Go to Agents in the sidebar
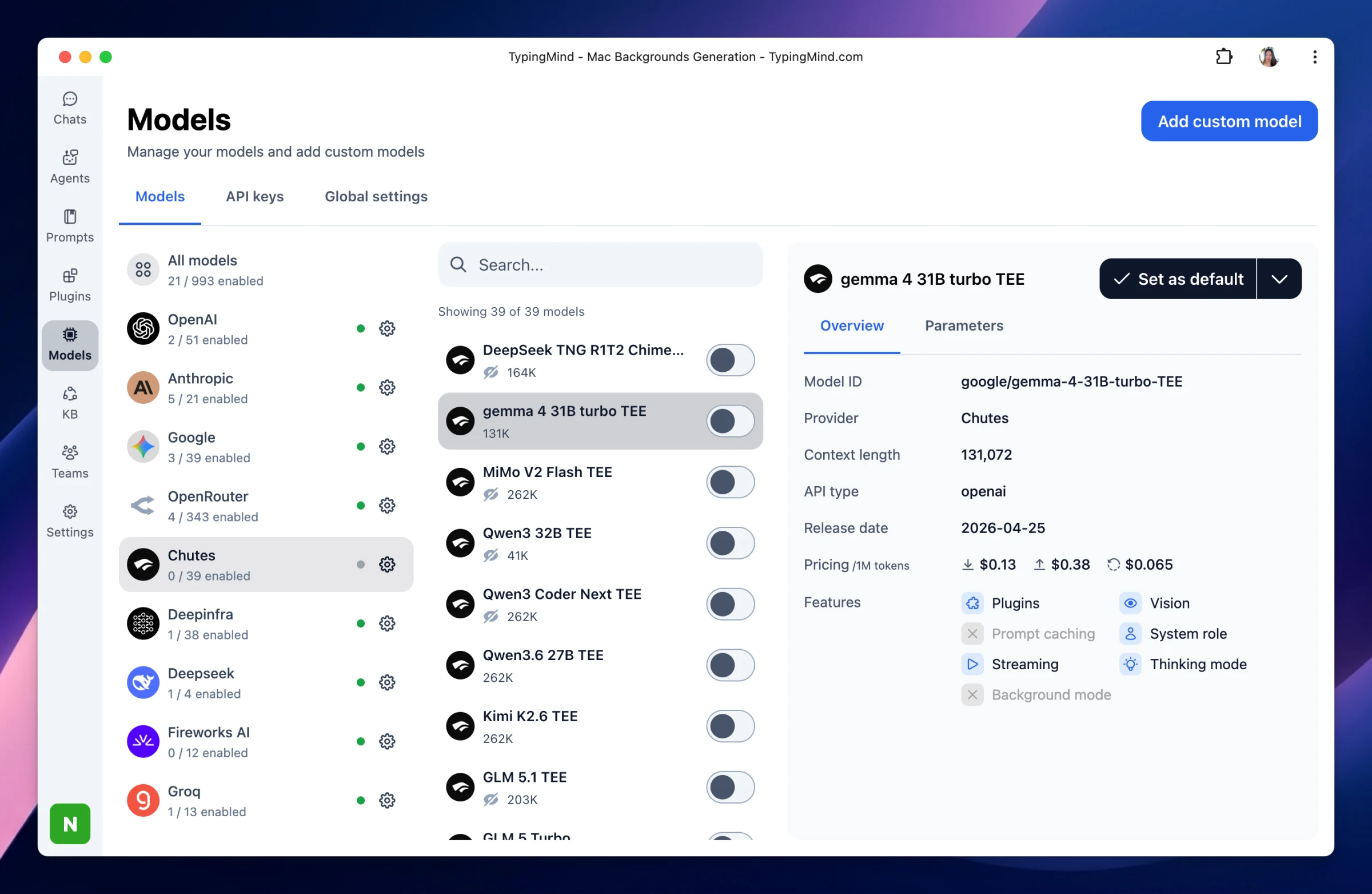 pos(70,167)
